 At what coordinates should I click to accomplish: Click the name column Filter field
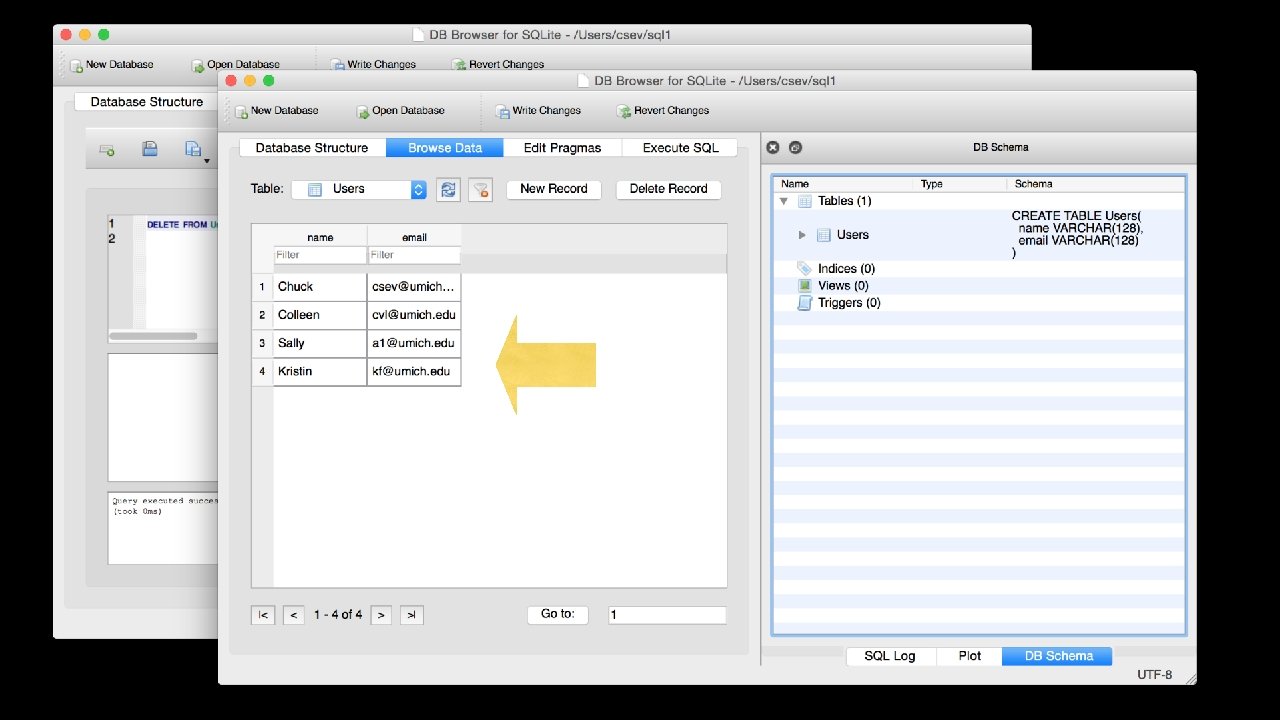point(320,255)
